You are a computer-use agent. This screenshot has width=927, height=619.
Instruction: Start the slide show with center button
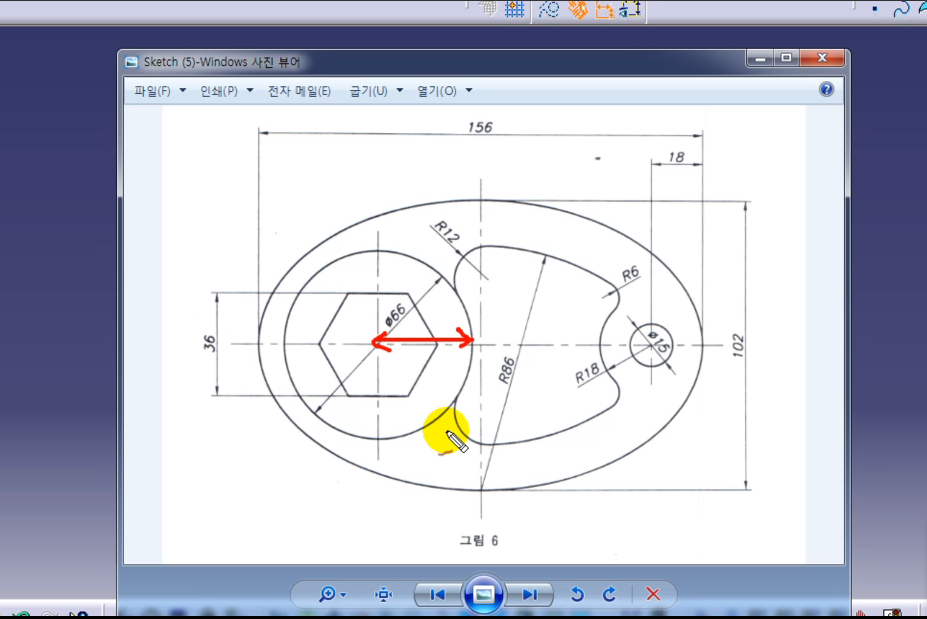(x=483, y=594)
